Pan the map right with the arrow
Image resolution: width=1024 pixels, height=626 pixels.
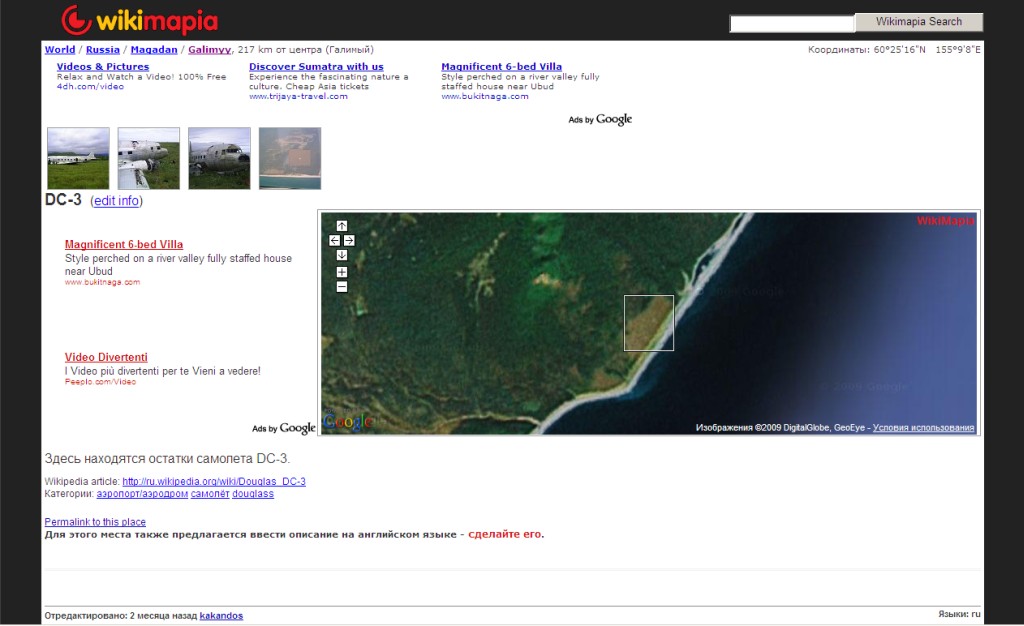(349, 240)
